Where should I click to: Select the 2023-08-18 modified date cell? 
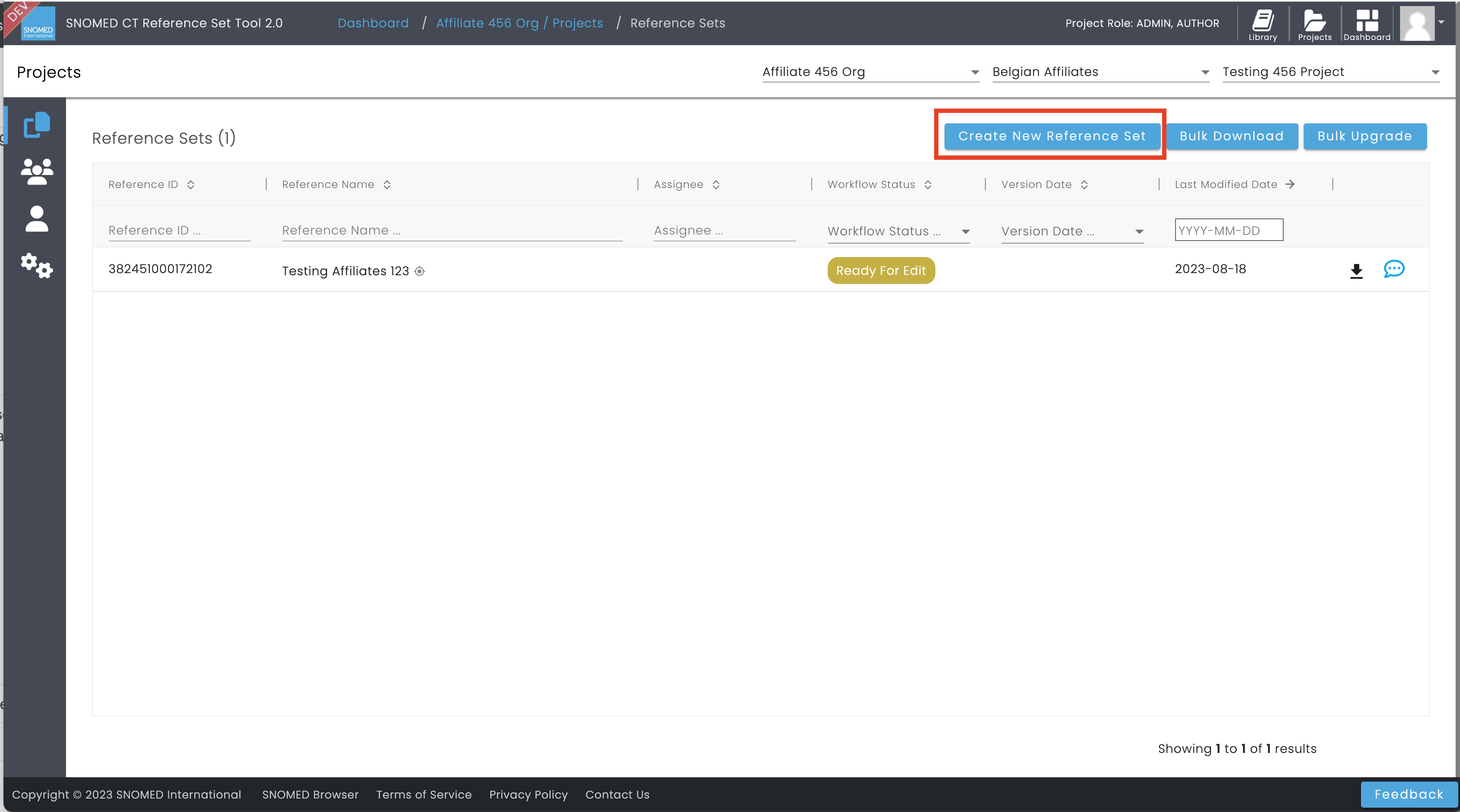1210,269
